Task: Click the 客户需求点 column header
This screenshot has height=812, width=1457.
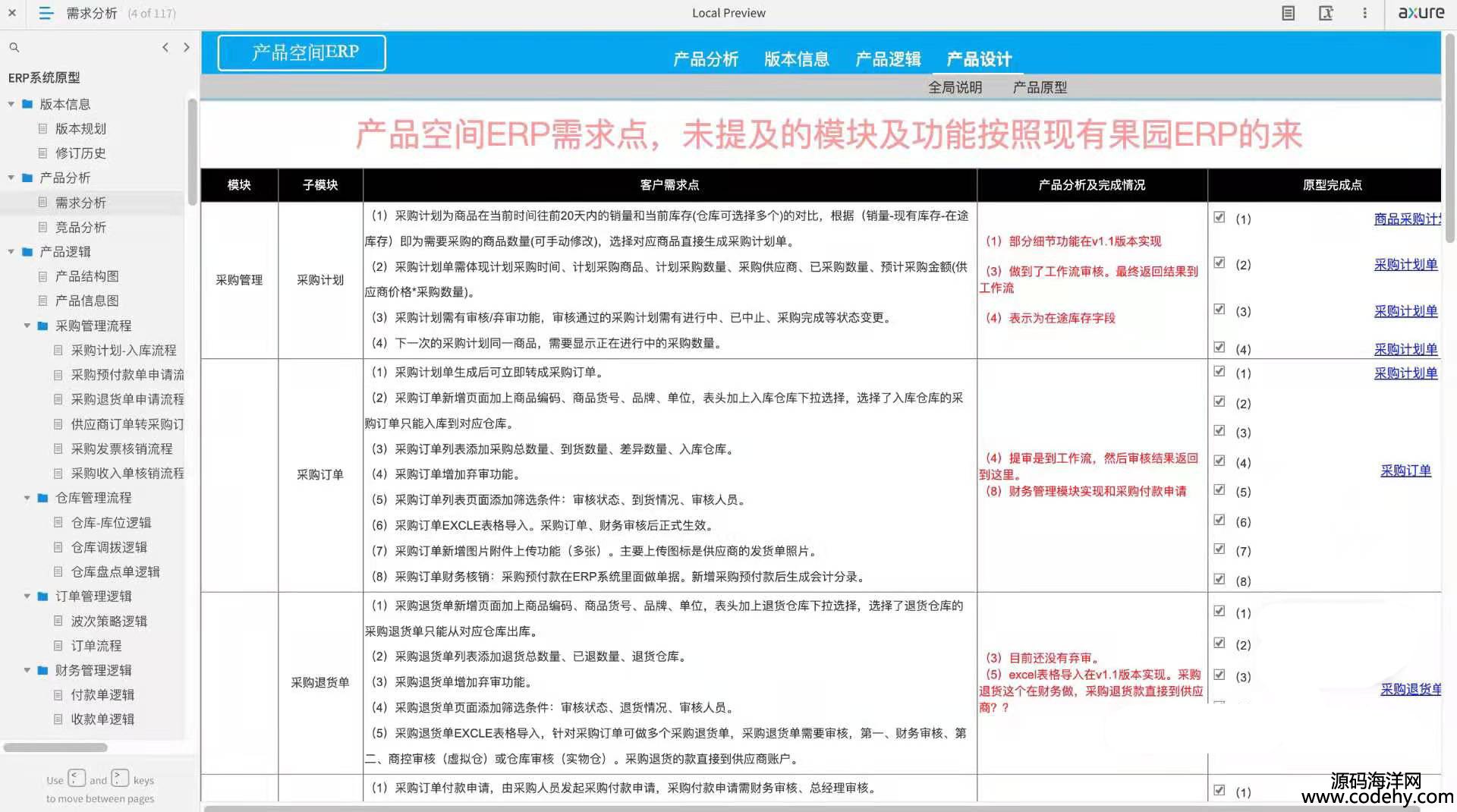Action: (x=669, y=184)
